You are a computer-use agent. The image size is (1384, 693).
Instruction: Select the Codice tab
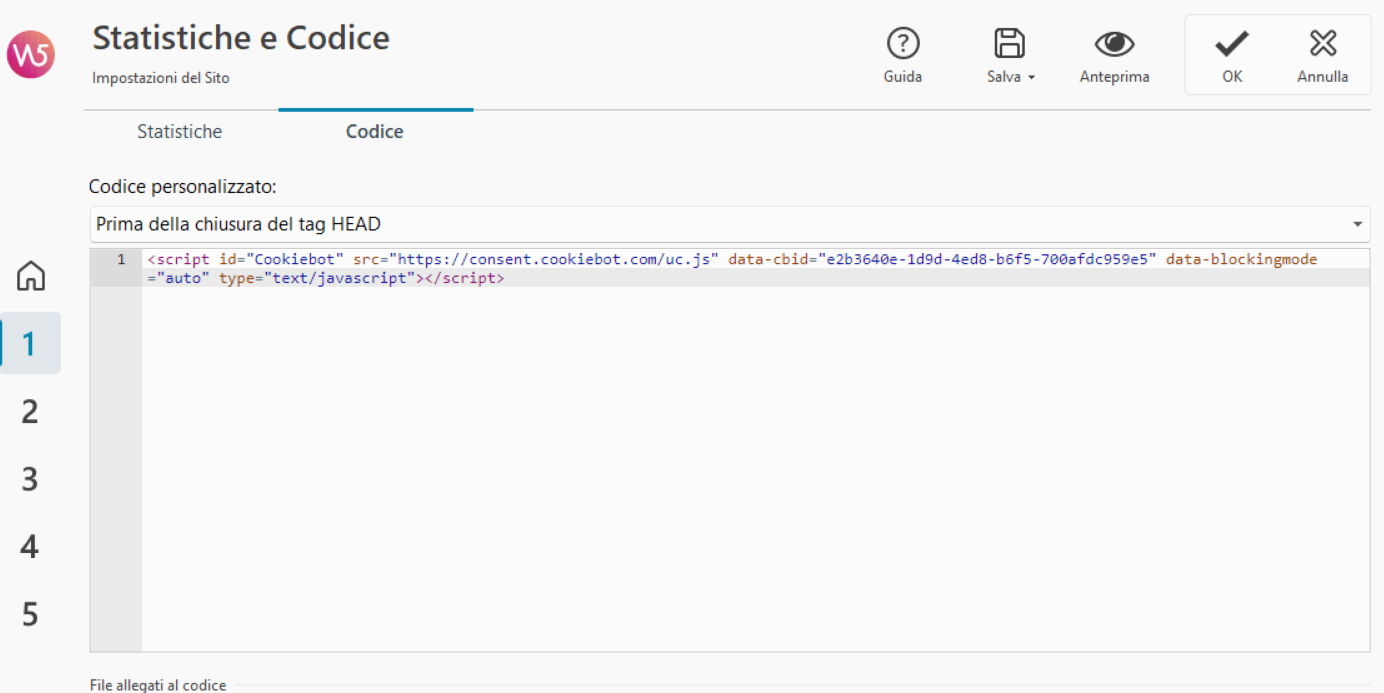coord(374,131)
